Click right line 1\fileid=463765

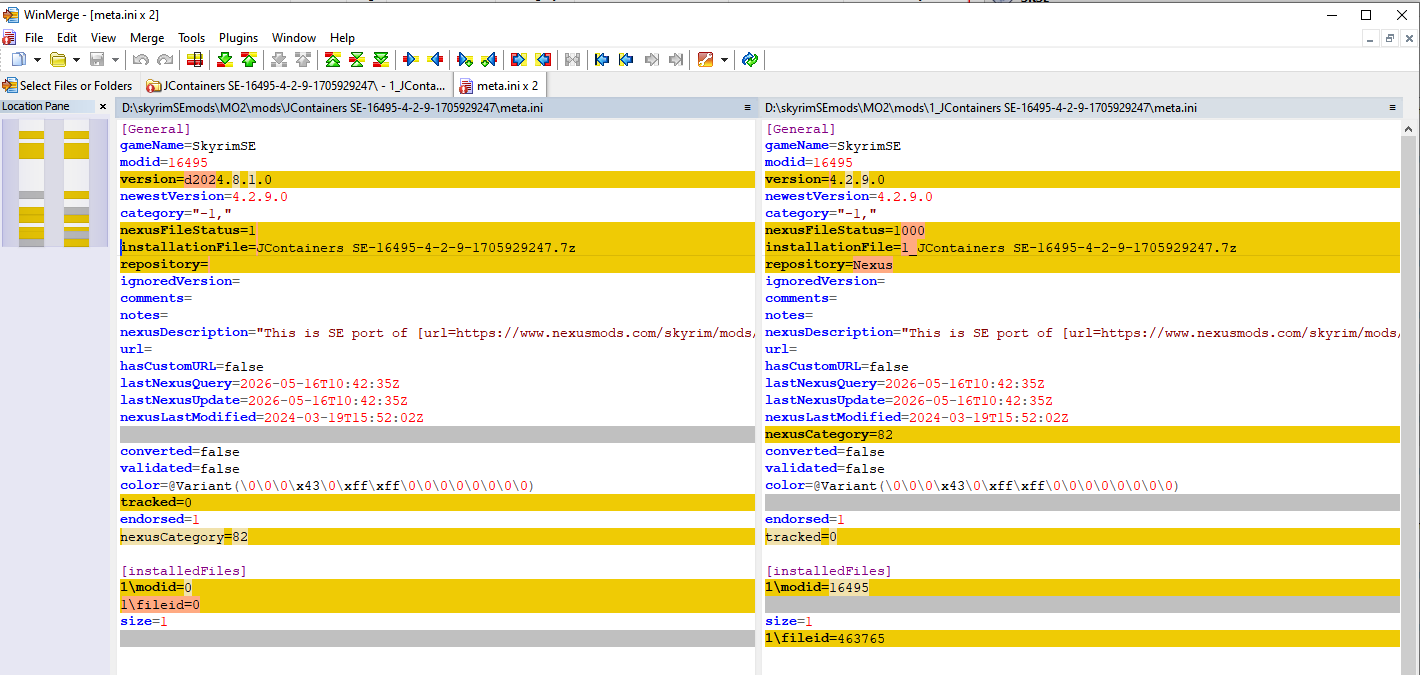tap(1082, 638)
